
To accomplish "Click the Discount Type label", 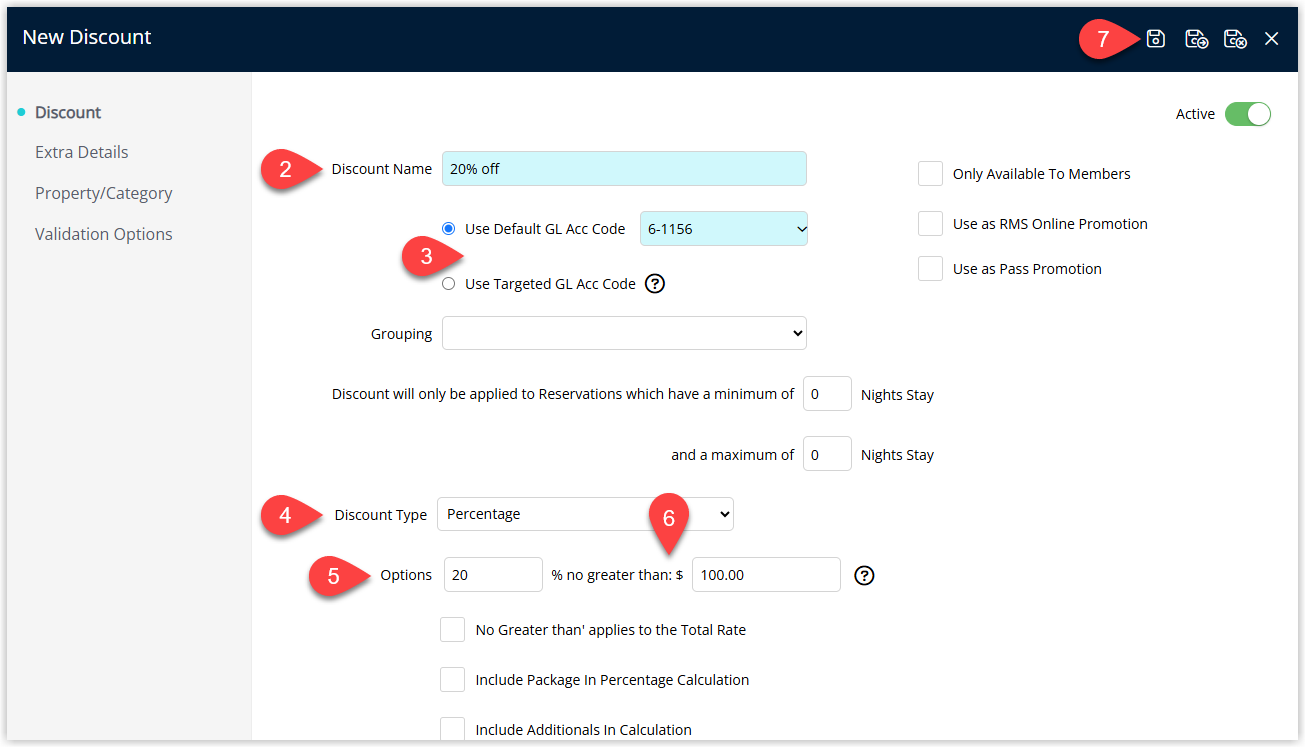I will point(381,515).
